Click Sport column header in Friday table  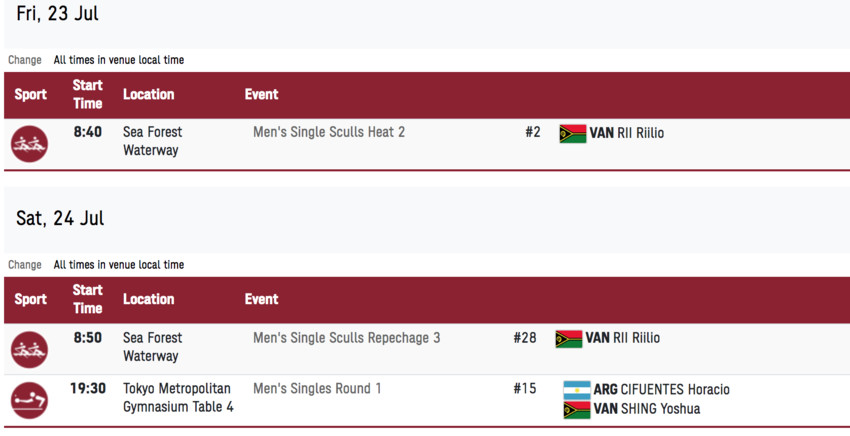(30, 94)
